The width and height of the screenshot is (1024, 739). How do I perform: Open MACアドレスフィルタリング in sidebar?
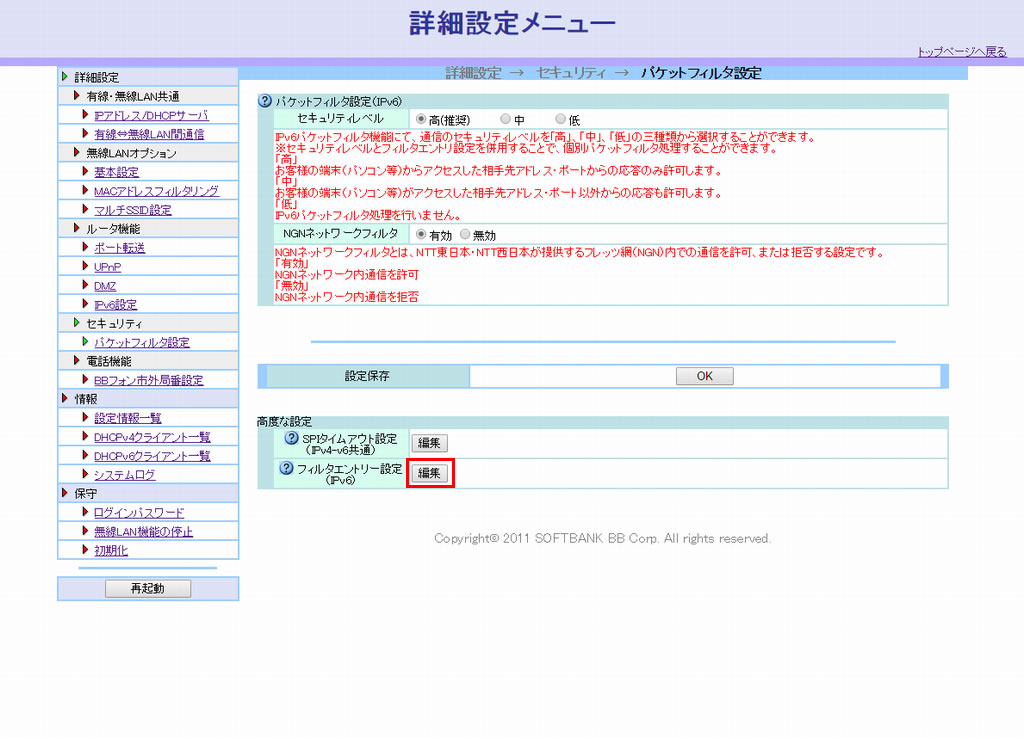pos(156,191)
